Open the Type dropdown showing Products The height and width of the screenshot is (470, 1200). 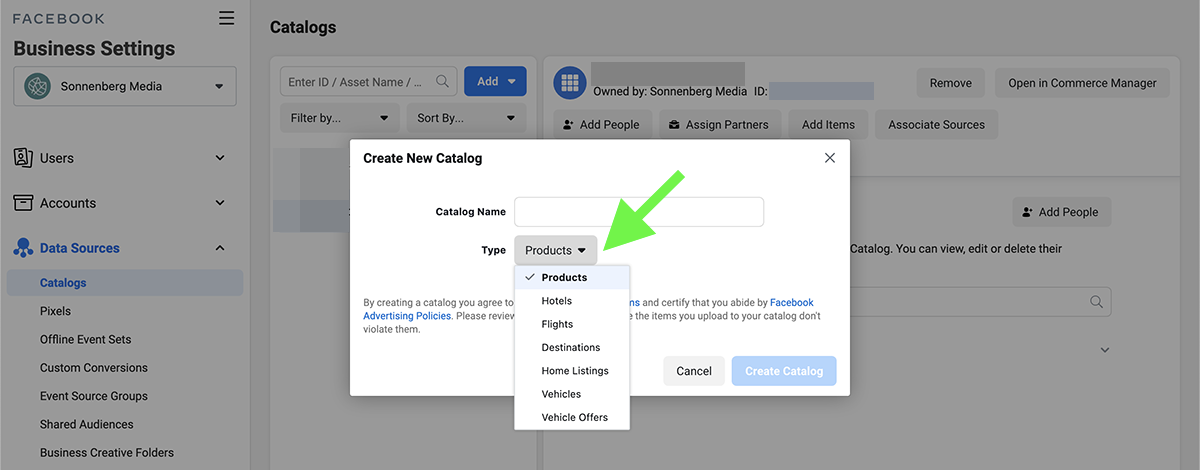pos(555,250)
